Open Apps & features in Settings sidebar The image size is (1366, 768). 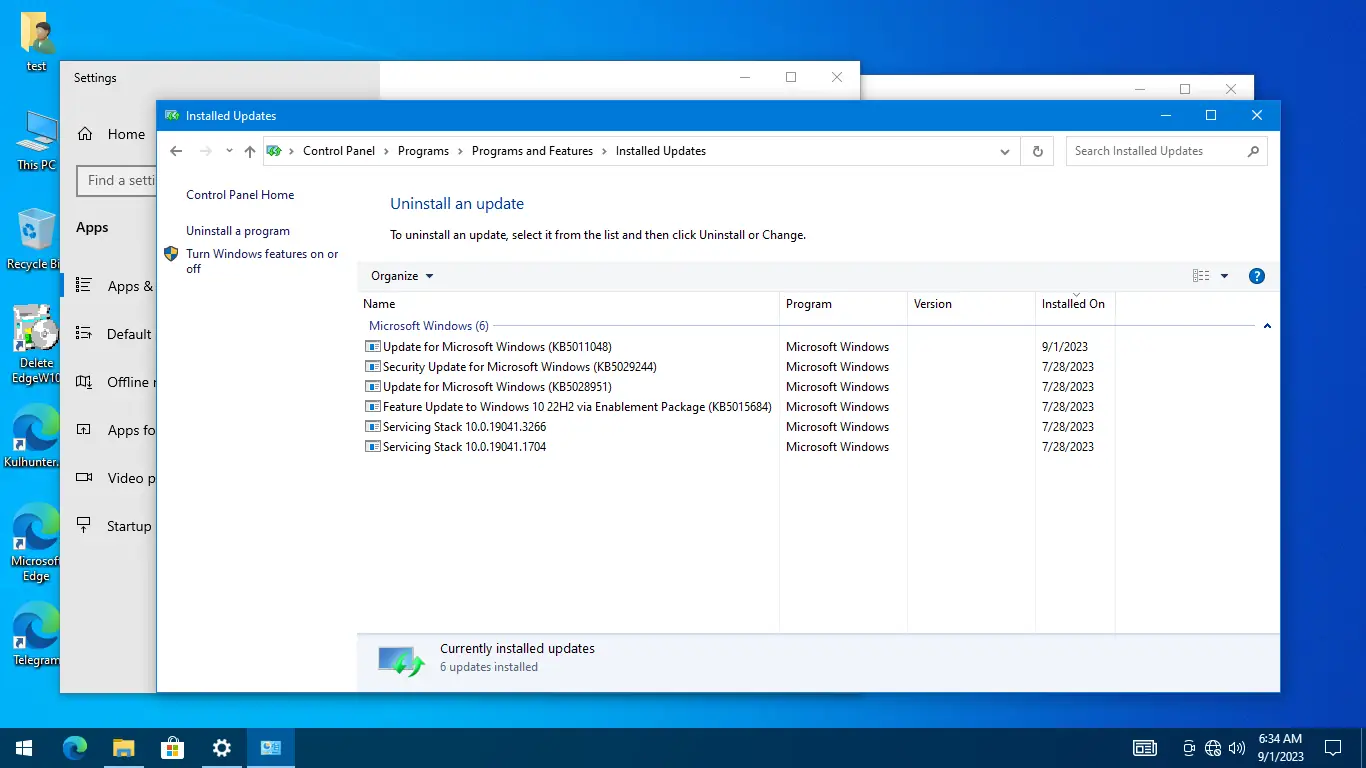110,286
